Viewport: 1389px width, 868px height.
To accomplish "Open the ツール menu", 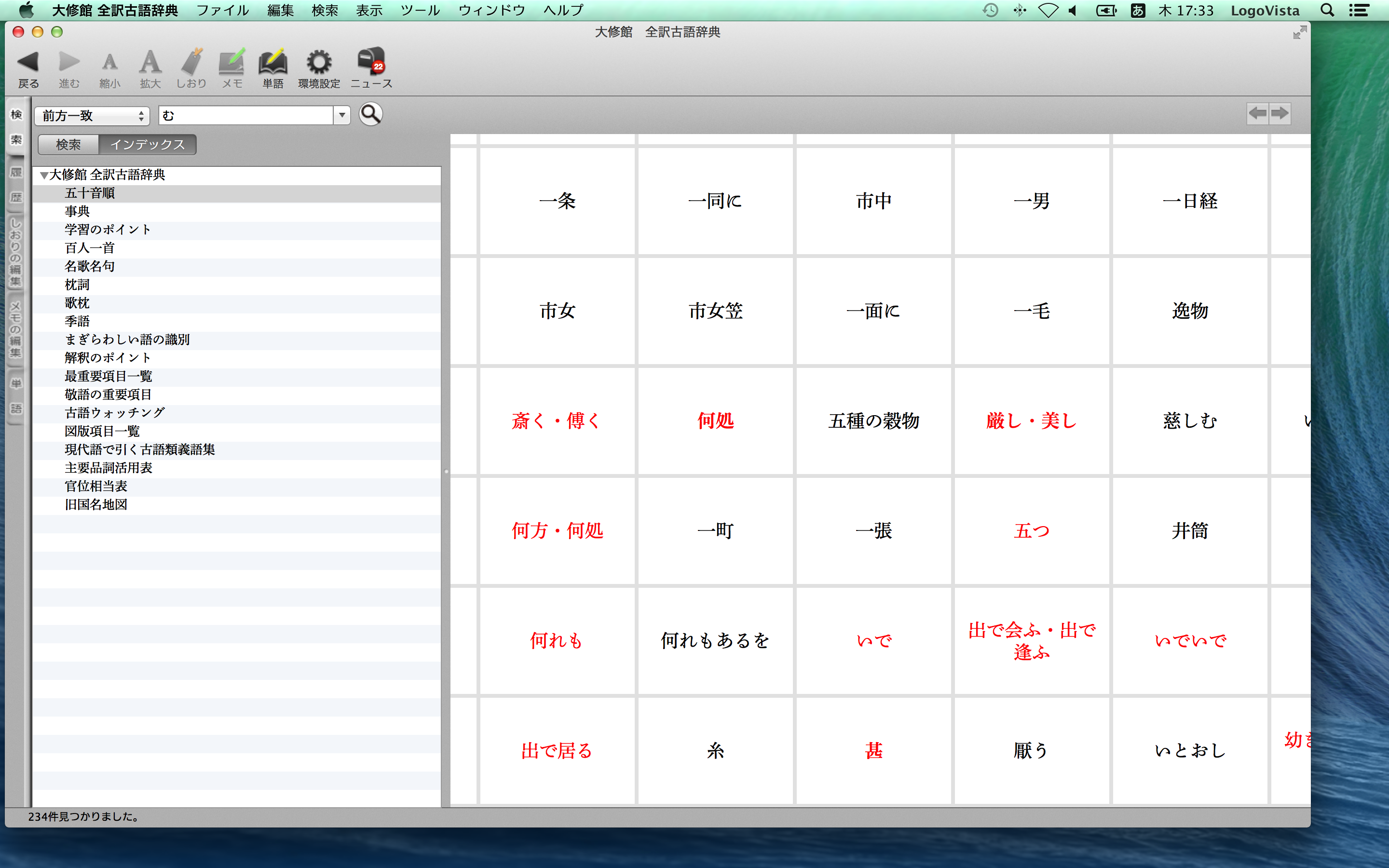I will point(420,10).
